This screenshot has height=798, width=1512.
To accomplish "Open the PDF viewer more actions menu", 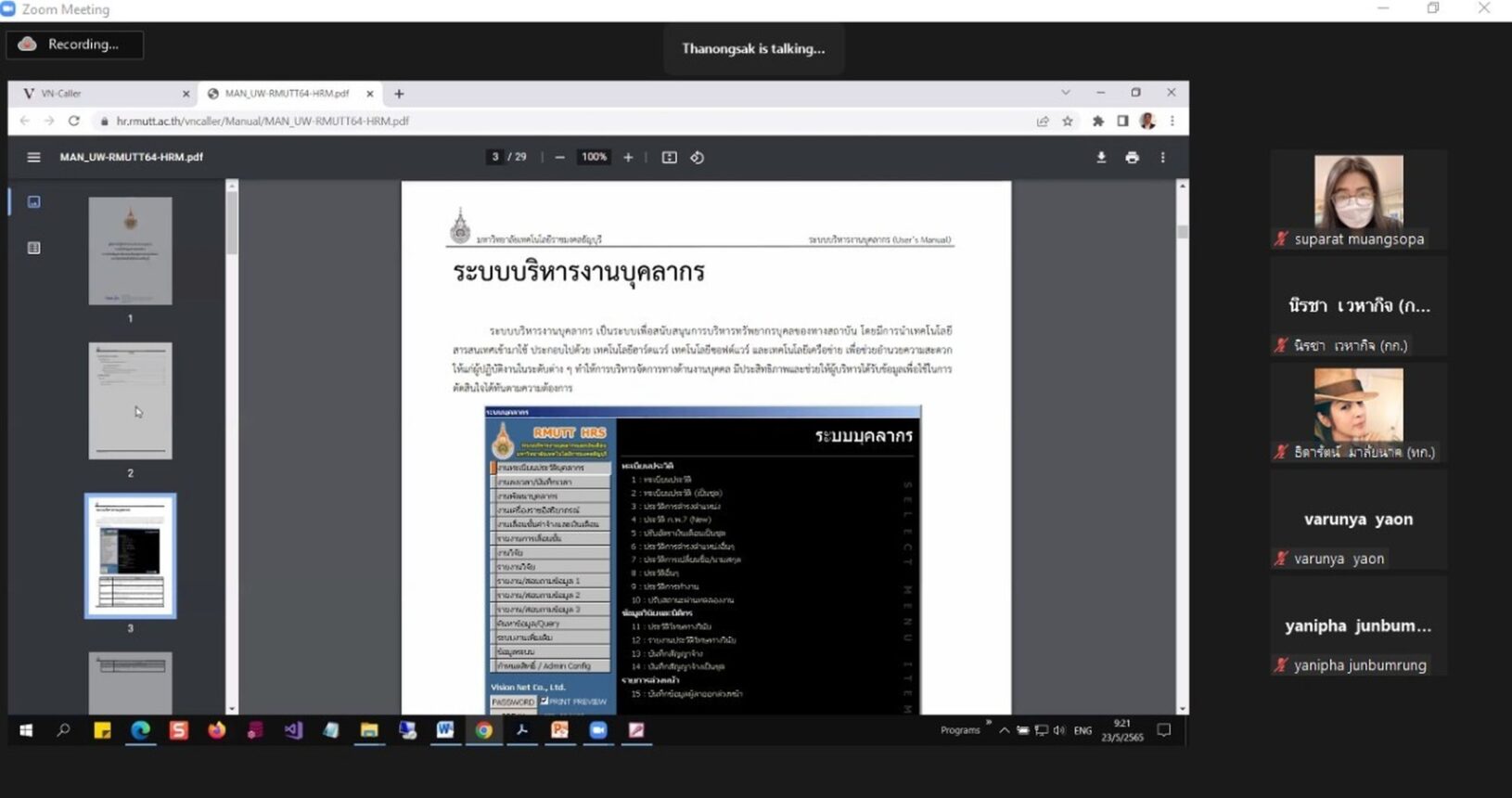I will tap(1162, 158).
